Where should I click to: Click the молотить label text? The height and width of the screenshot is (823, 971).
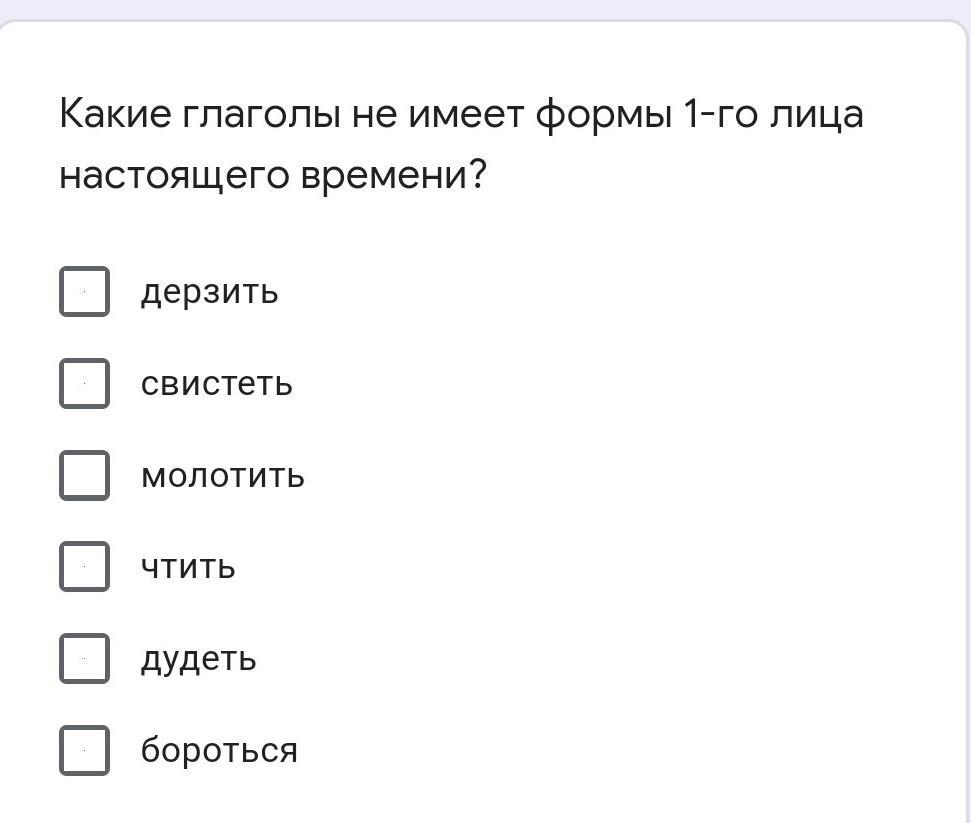(x=222, y=476)
